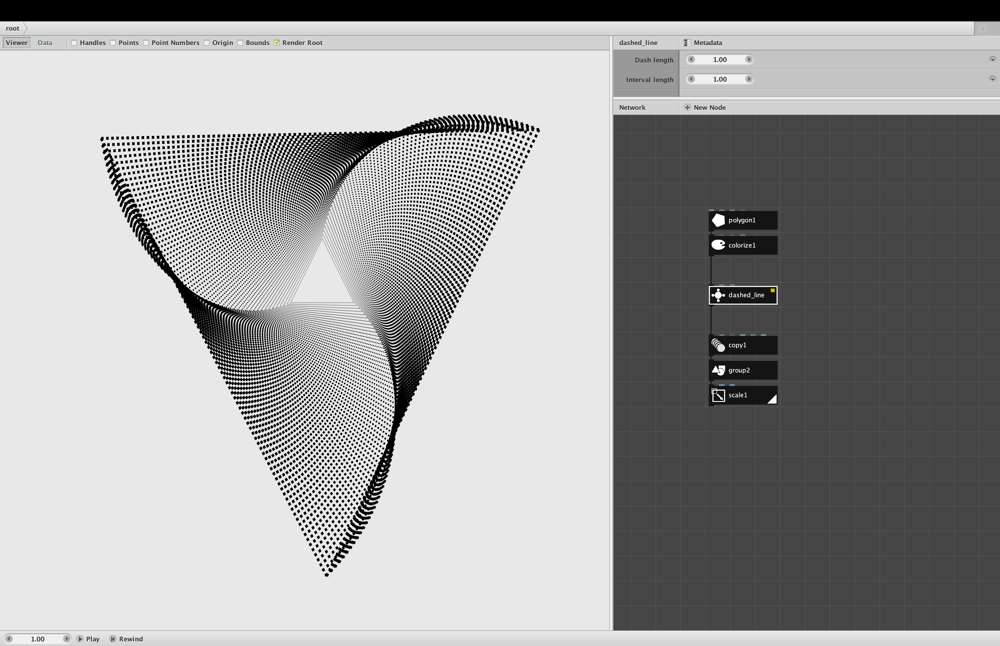1000x646 pixels.
Task: Click the triangle spiral artwork in viewer
Action: (x=320, y=345)
